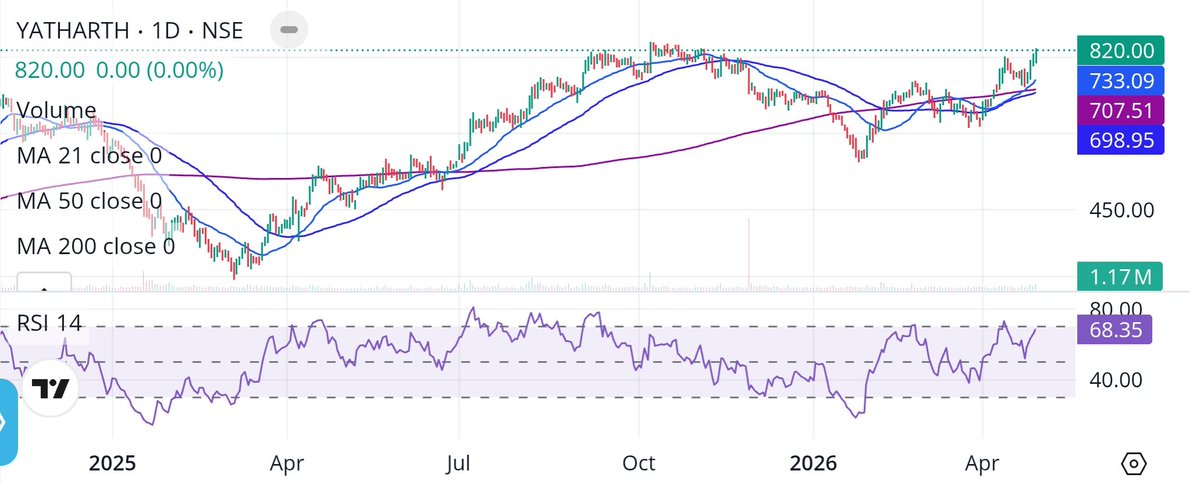Open chart settings hexagon icon
This screenshot has width=1200, height=485.
(x=1133, y=464)
